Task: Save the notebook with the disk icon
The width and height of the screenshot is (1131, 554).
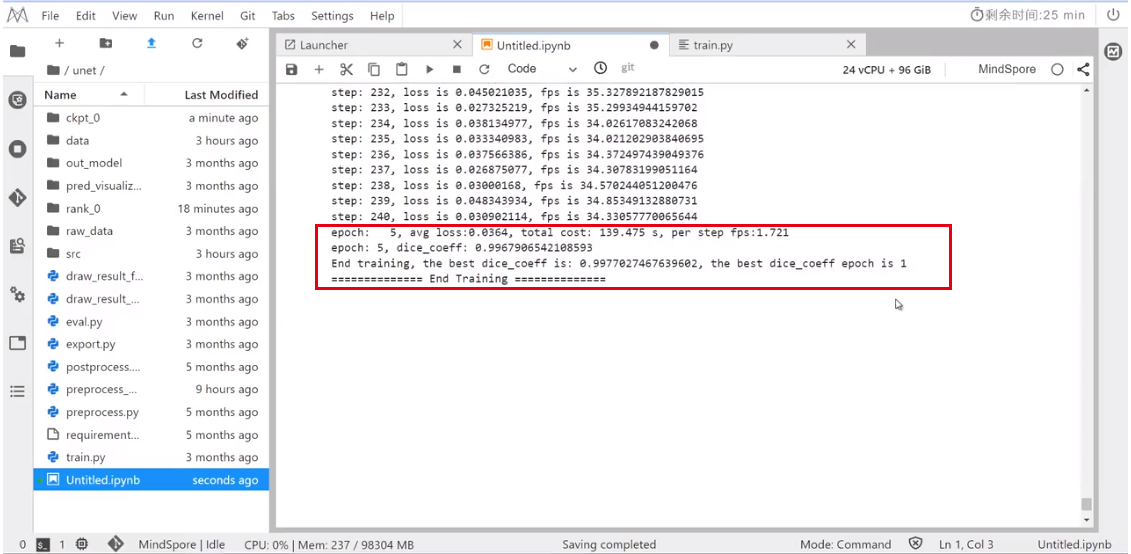Action: pyautogui.click(x=291, y=69)
